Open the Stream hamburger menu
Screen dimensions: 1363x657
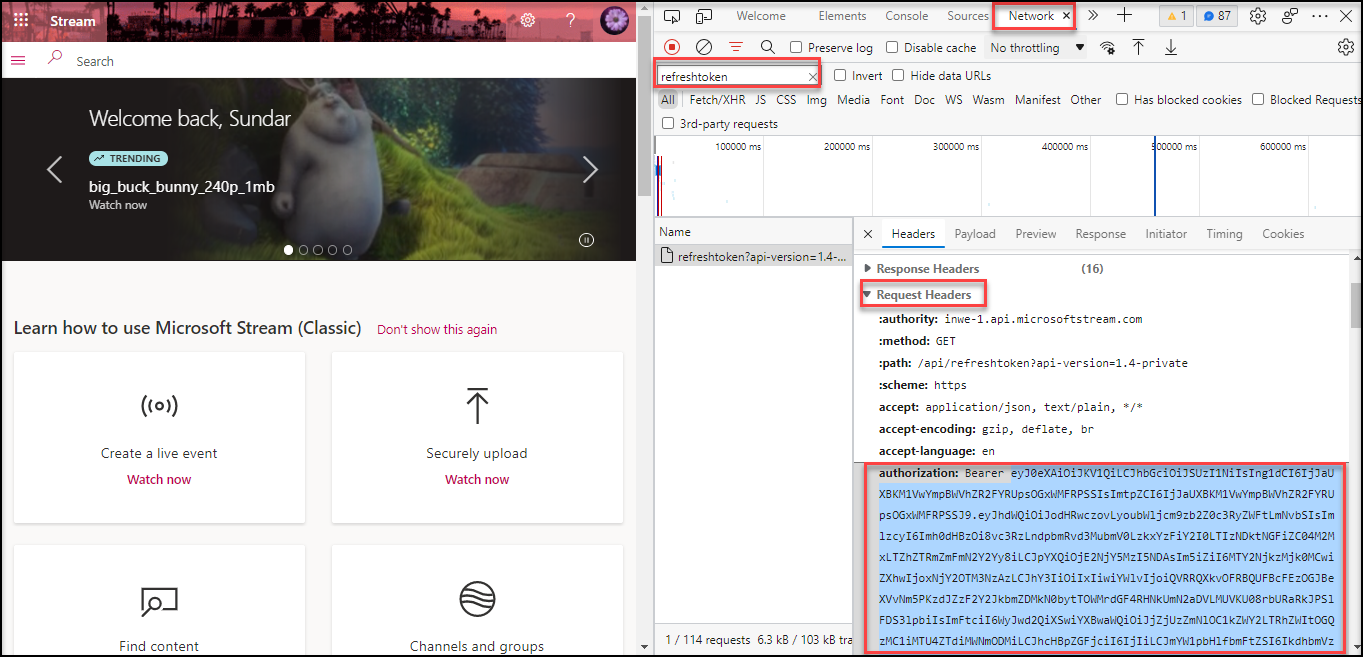coord(18,61)
